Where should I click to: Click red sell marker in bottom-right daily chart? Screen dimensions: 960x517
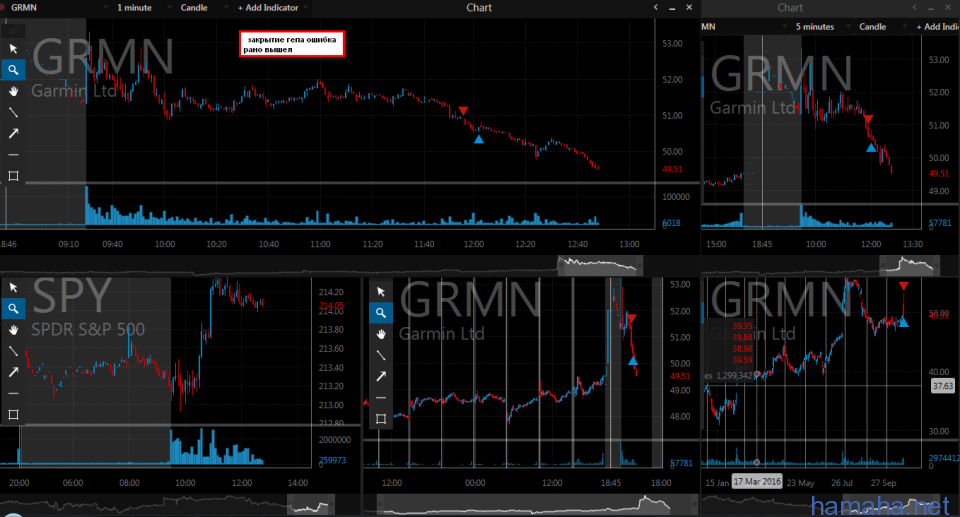click(x=904, y=286)
